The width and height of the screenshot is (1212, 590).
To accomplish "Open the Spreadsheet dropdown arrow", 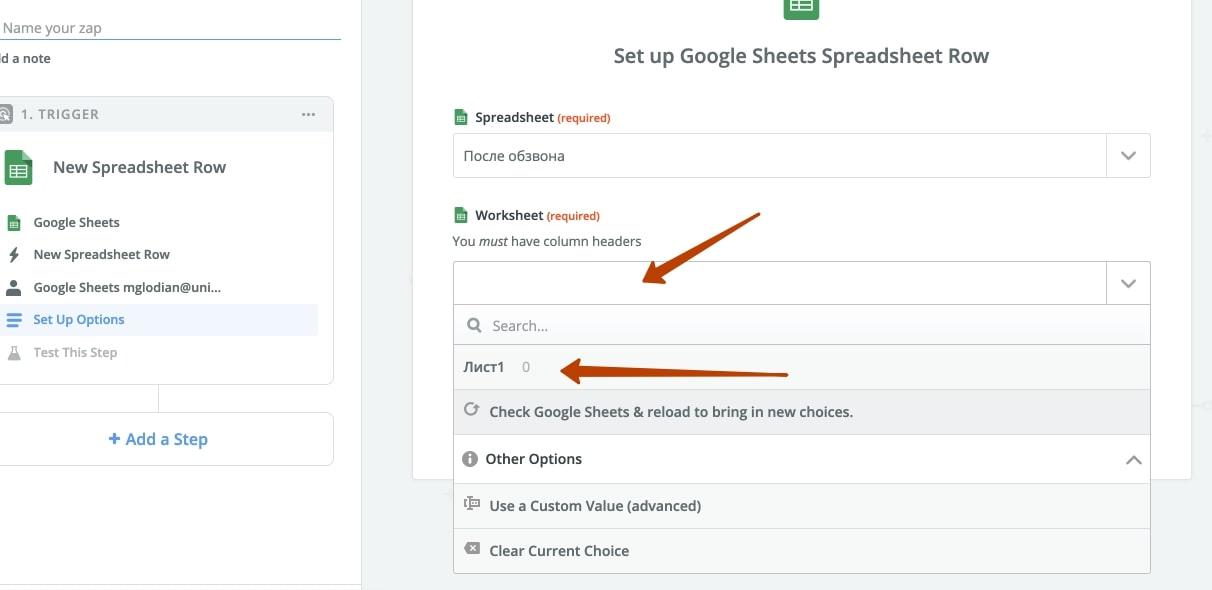I will point(1128,156).
